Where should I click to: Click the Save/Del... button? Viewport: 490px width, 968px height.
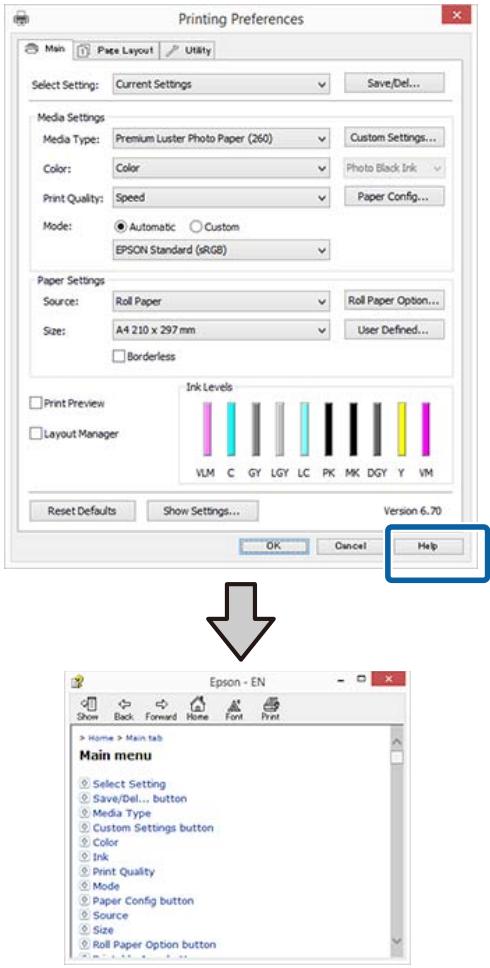click(394, 83)
